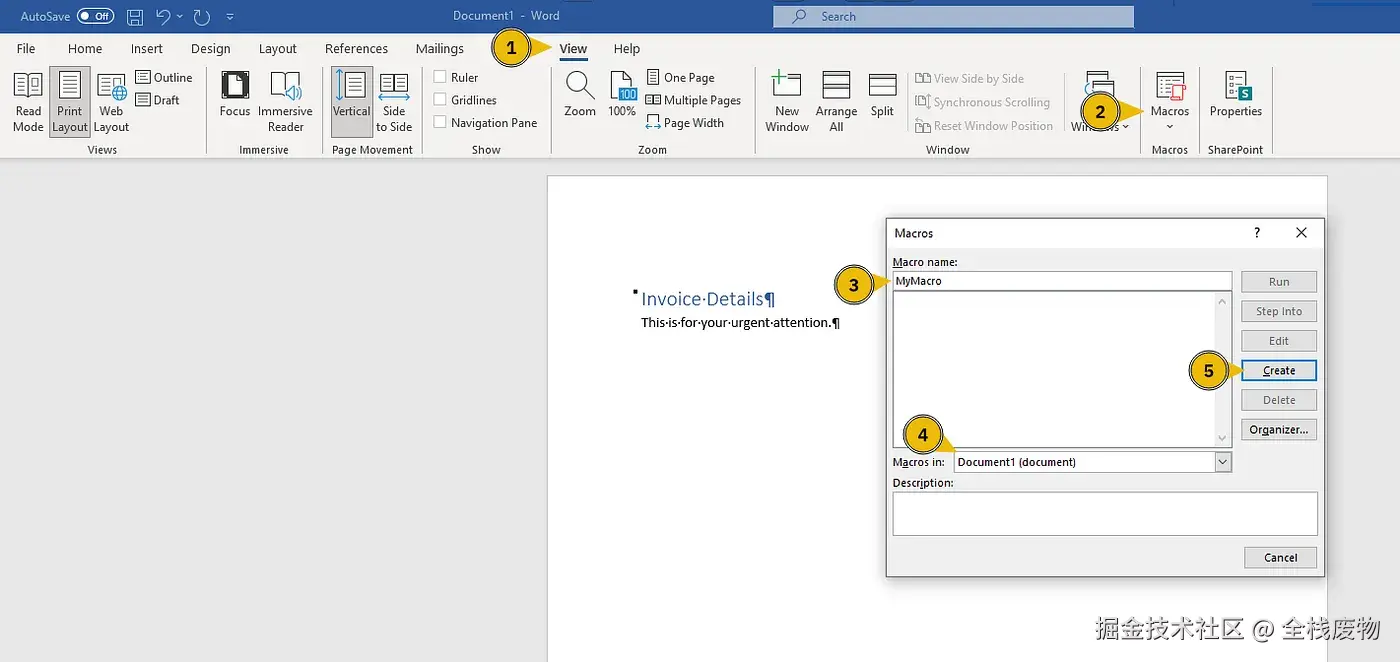Click the Run button
Screen dimensions: 1400x662
pos(1279,282)
